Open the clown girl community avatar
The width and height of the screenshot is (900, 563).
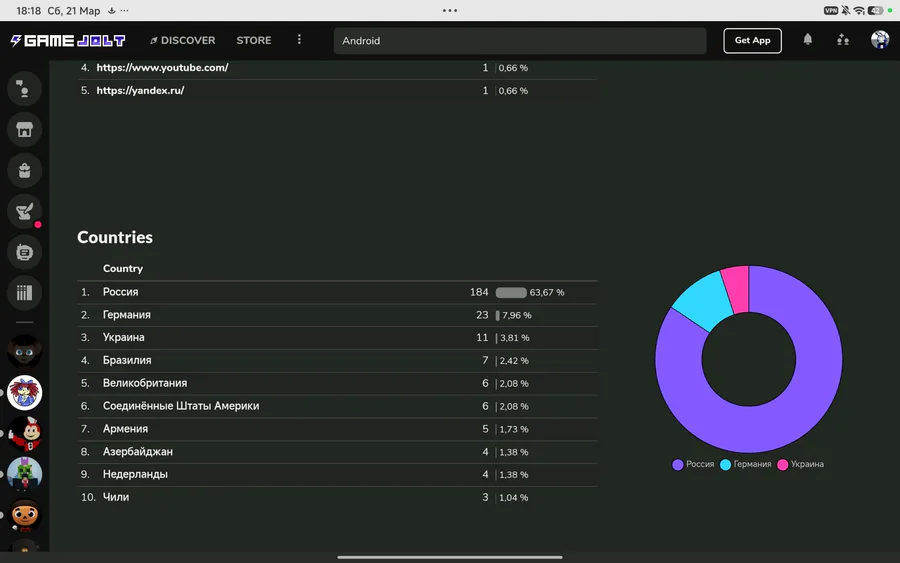tap(24, 393)
